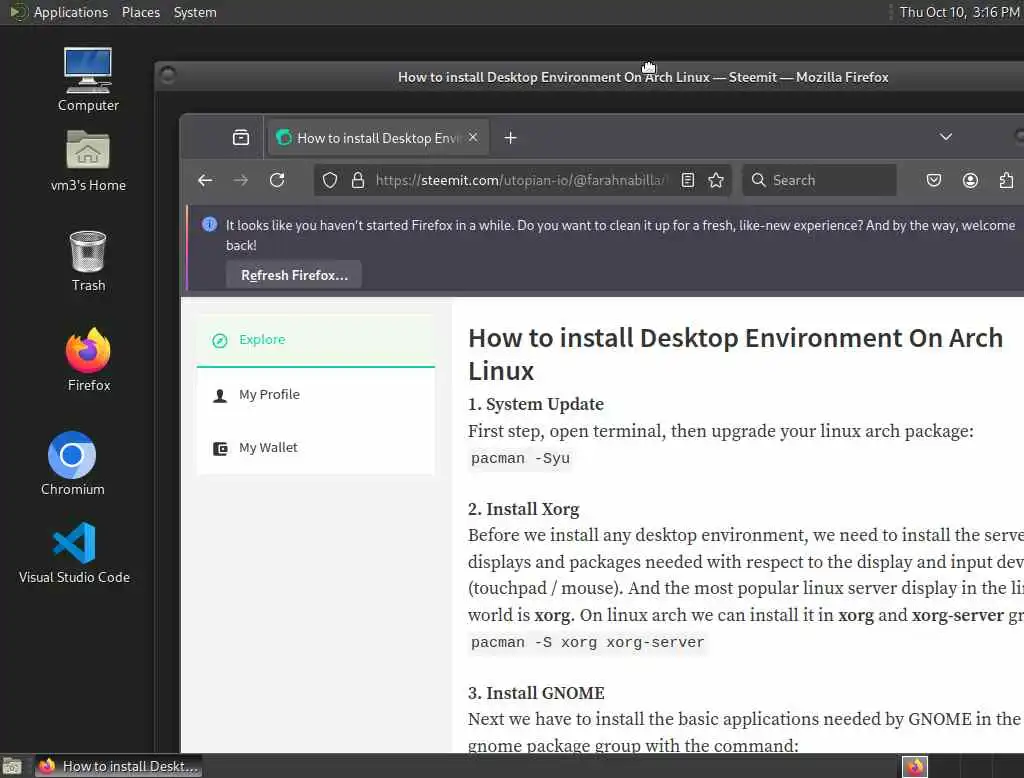Click the info icon in the notification bar

[x=210, y=225]
